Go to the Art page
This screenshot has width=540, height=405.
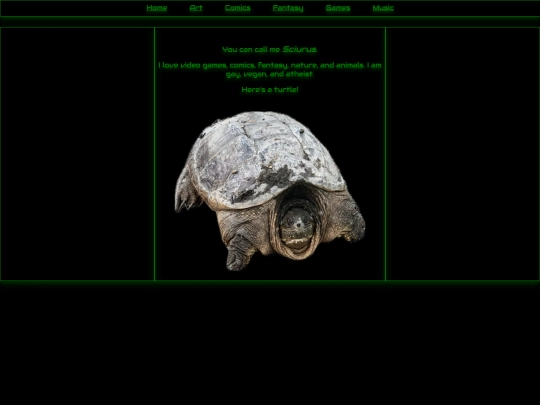196,8
